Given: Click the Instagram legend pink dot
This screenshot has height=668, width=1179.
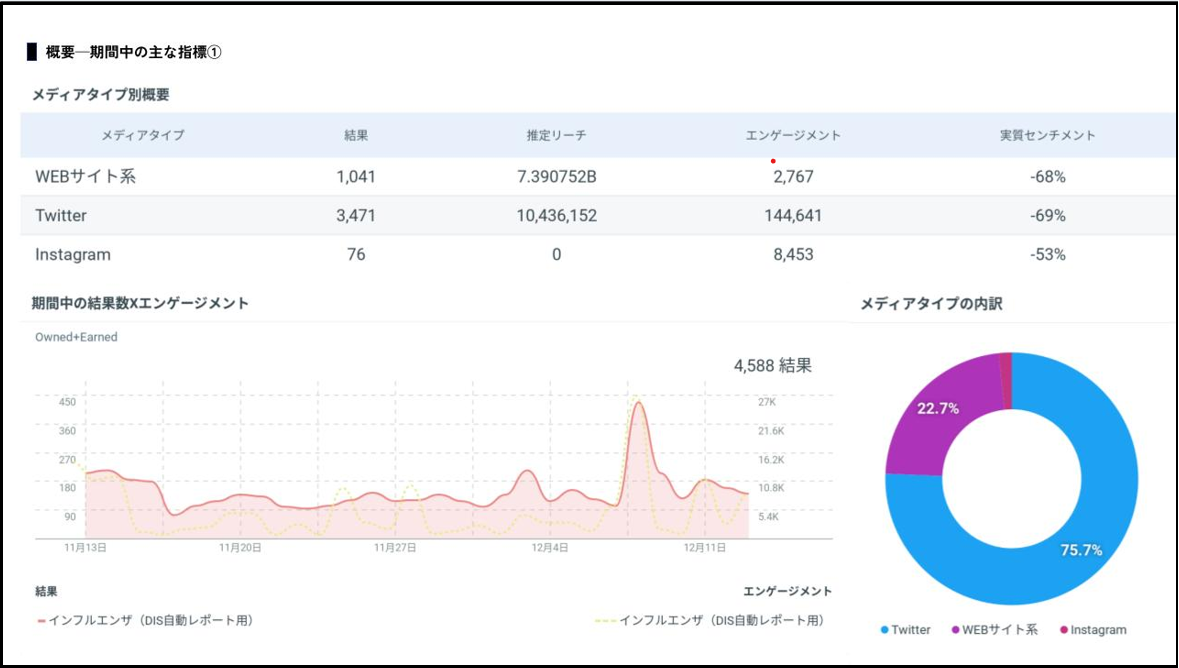Looking at the screenshot, I should click(1064, 630).
